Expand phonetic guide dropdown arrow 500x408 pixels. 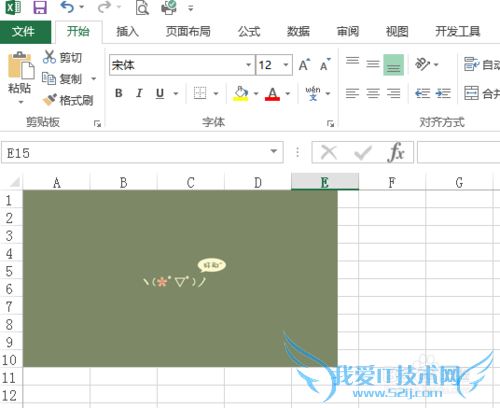(328, 94)
